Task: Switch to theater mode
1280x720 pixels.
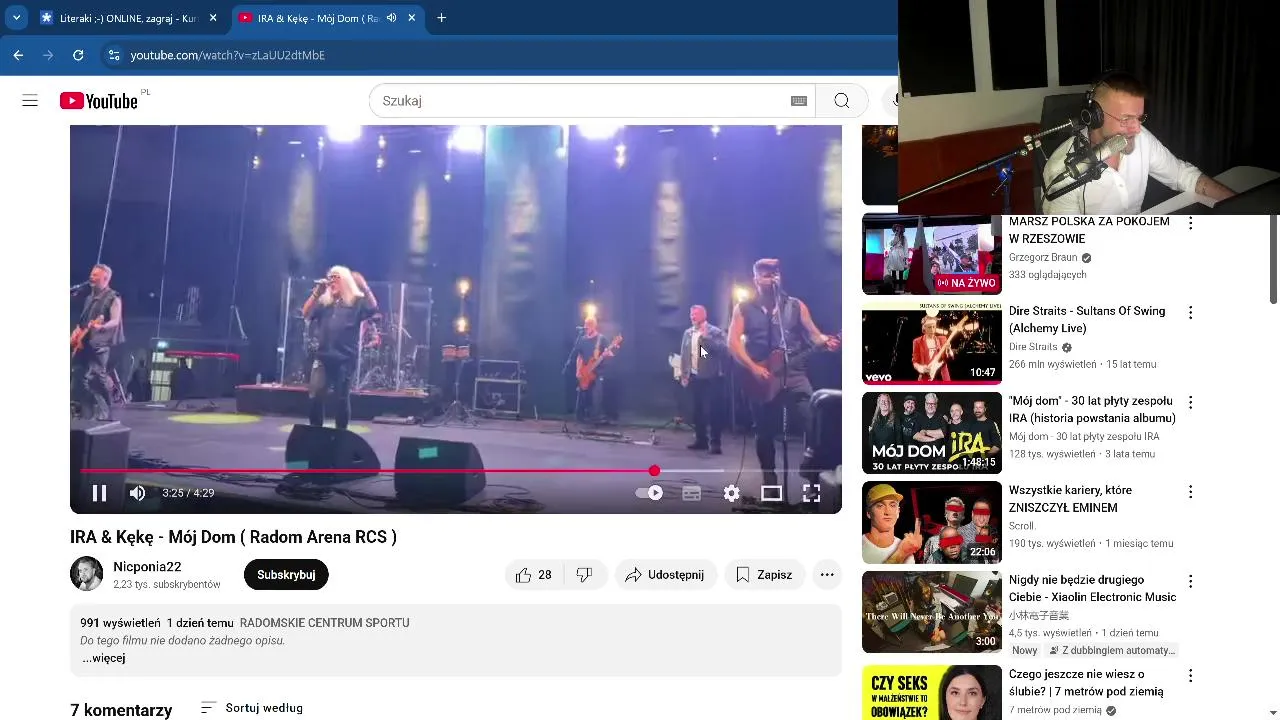Action: 771,493
